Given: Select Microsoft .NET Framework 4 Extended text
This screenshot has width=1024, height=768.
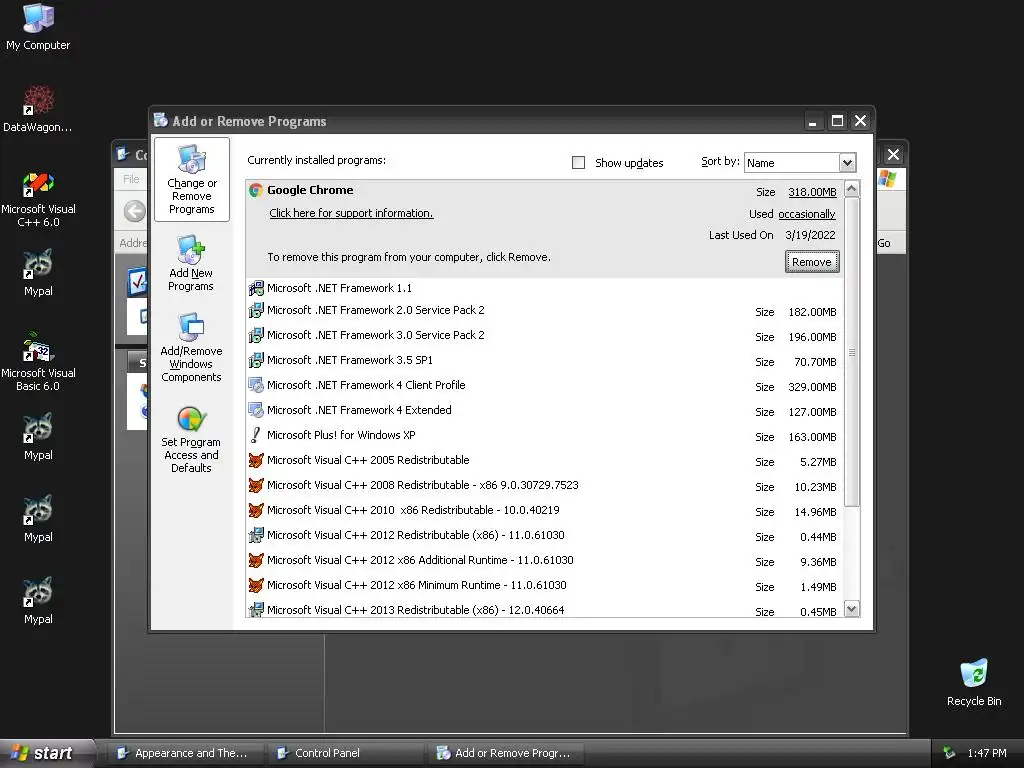Looking at the screenshot, I should (x=359, y=410).
